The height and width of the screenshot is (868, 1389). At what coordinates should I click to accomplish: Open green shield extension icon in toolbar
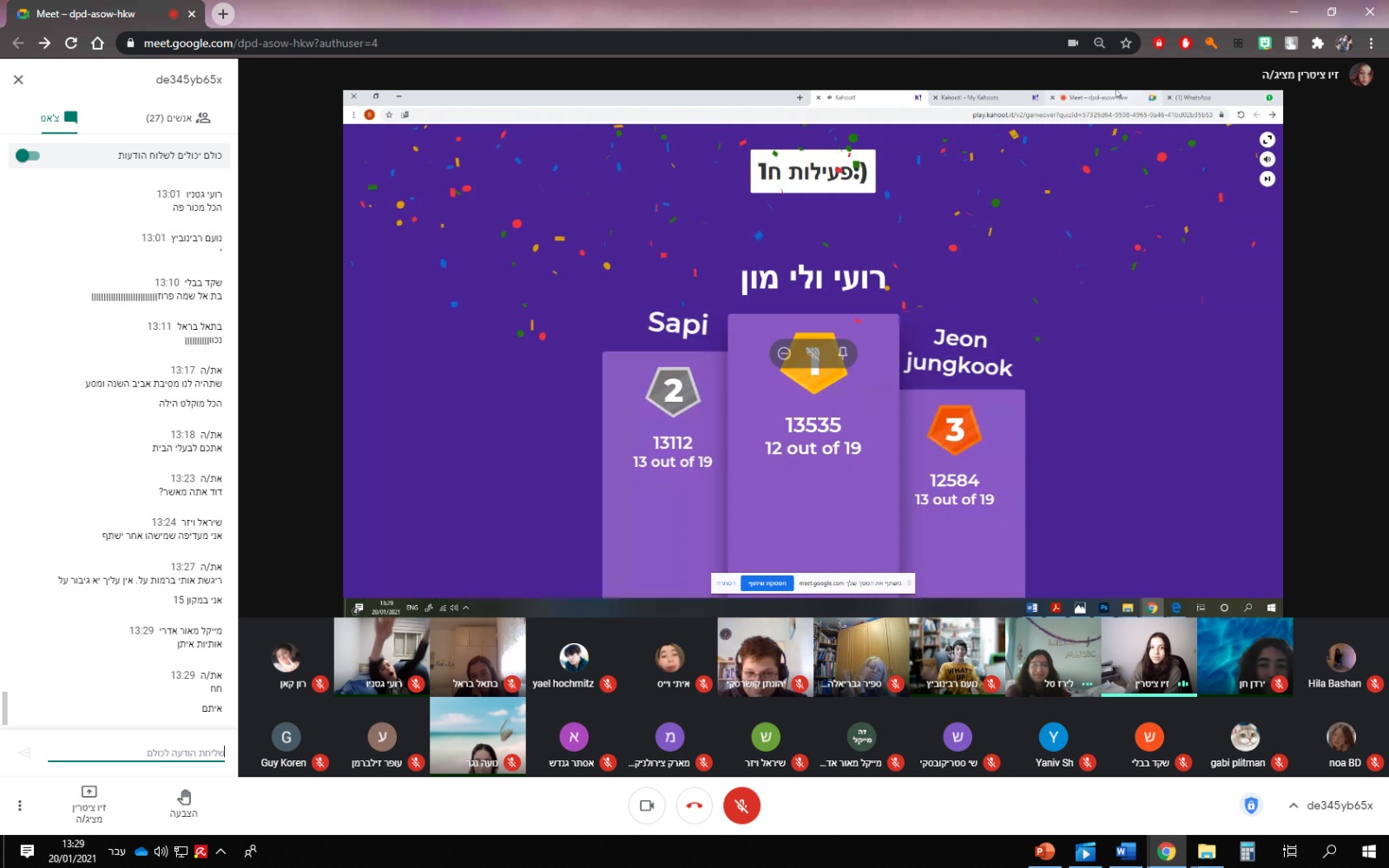pos(1265,43)
